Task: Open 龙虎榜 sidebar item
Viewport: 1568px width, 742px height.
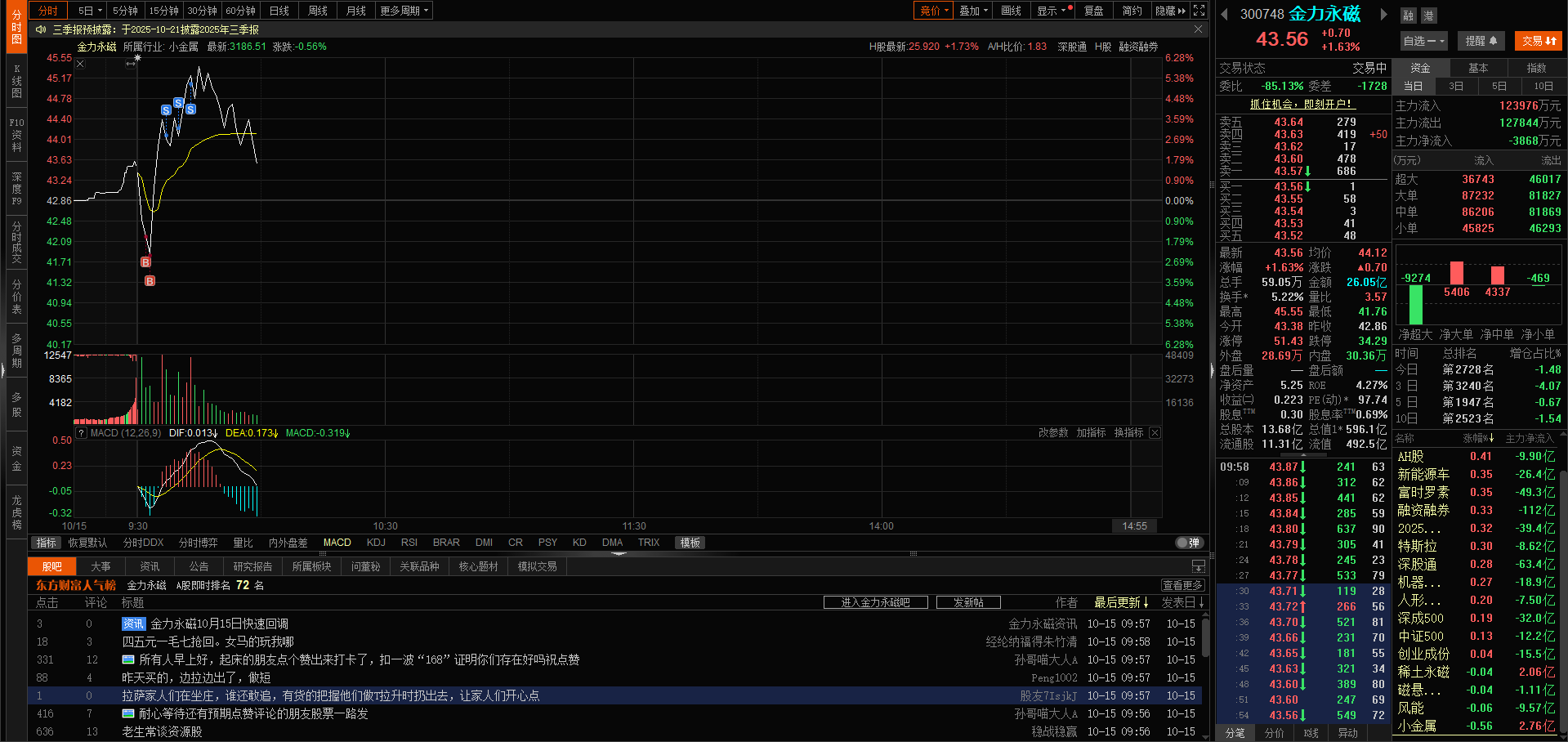Action: (x=16, y=512)
